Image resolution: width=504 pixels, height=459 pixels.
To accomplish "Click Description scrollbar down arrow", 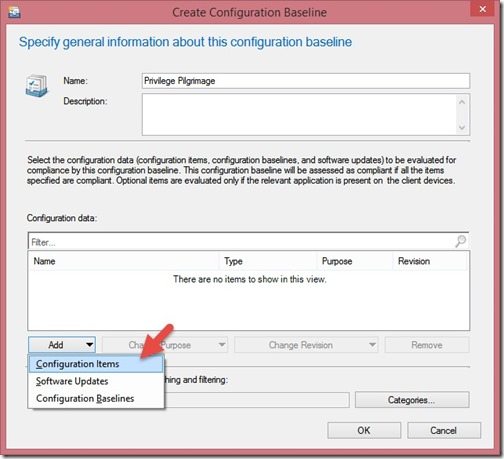I will click(462, 128).
